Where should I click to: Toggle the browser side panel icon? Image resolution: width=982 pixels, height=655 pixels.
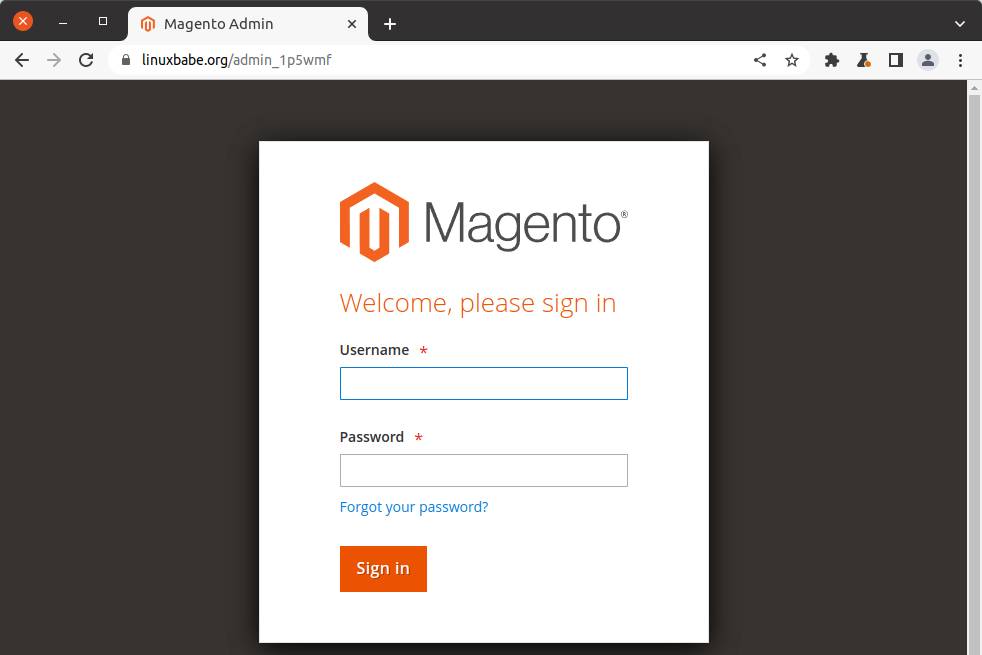pyautogui.click(x=896, y=60)
